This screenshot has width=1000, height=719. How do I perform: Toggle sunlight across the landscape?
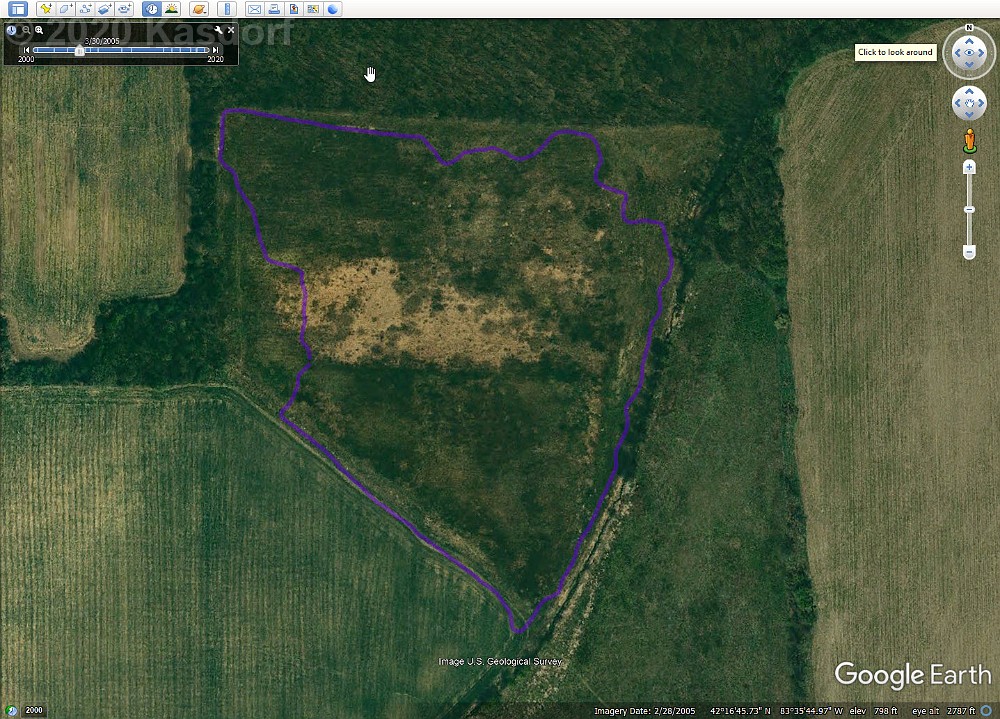(171, 9)
